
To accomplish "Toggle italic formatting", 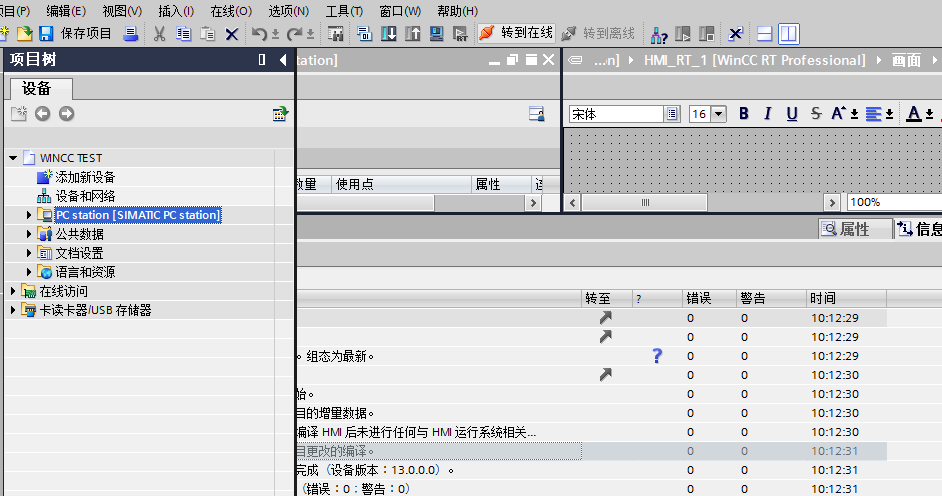I will click(768, 113).
